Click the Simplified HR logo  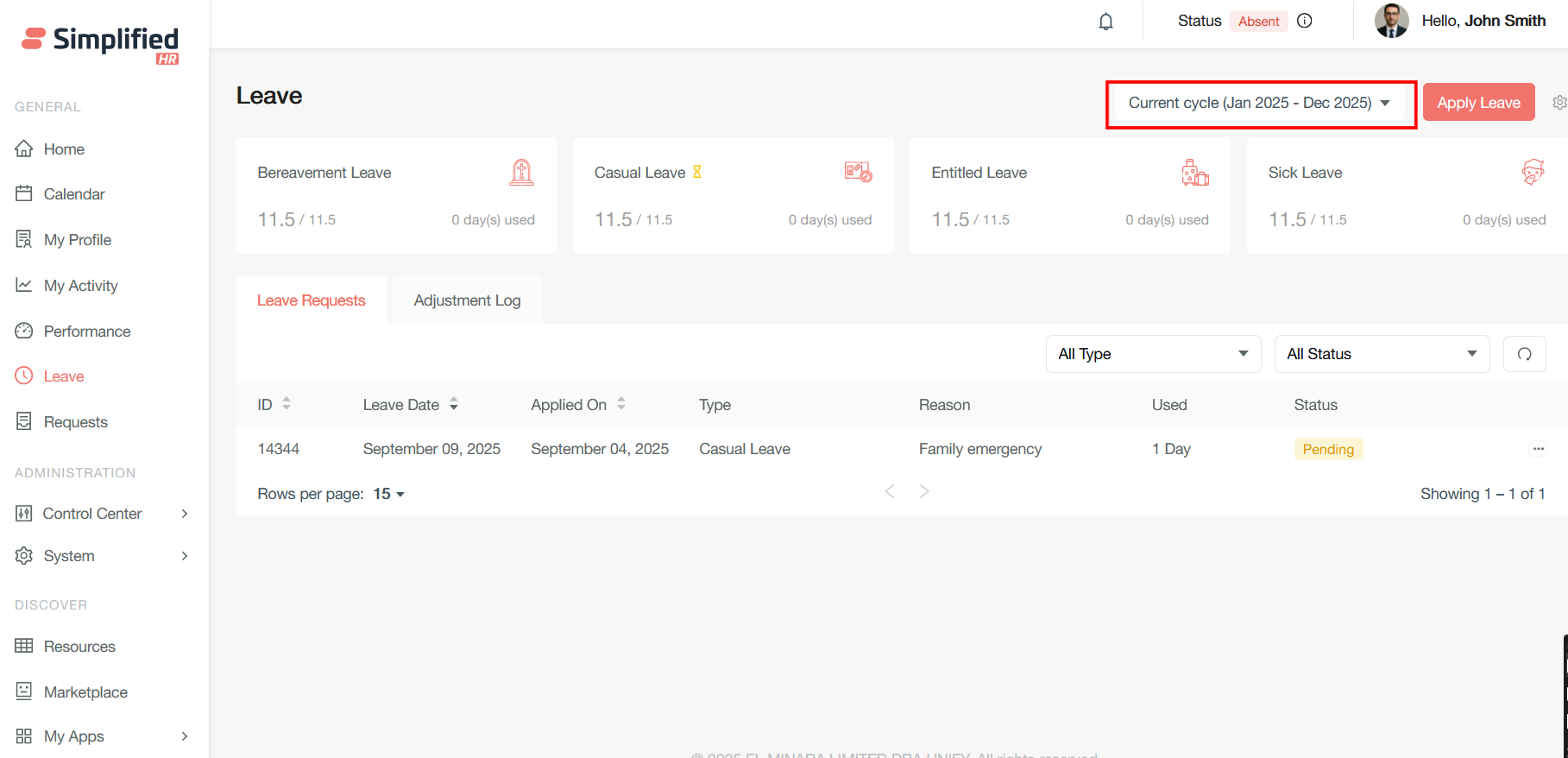(100, 43)
